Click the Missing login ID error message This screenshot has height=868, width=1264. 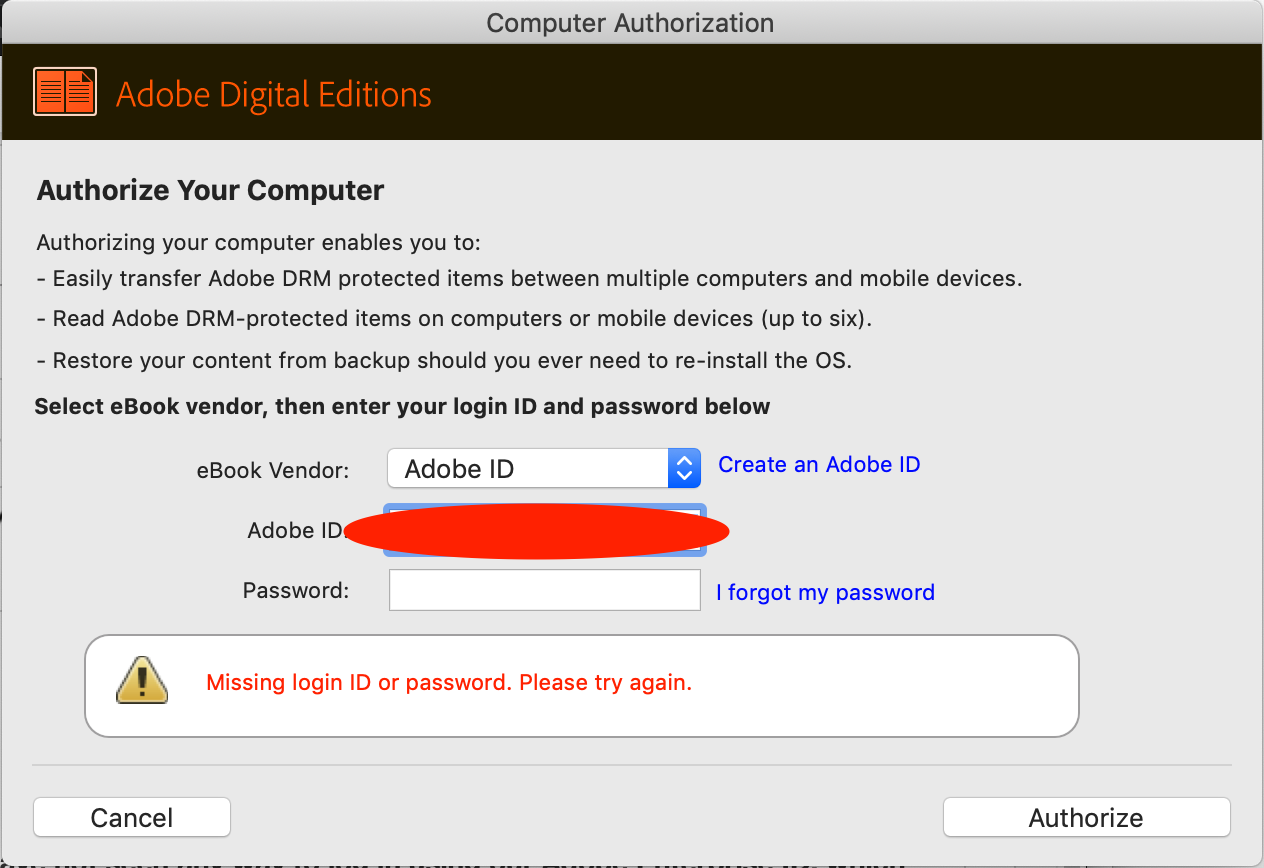pos(449,683)
